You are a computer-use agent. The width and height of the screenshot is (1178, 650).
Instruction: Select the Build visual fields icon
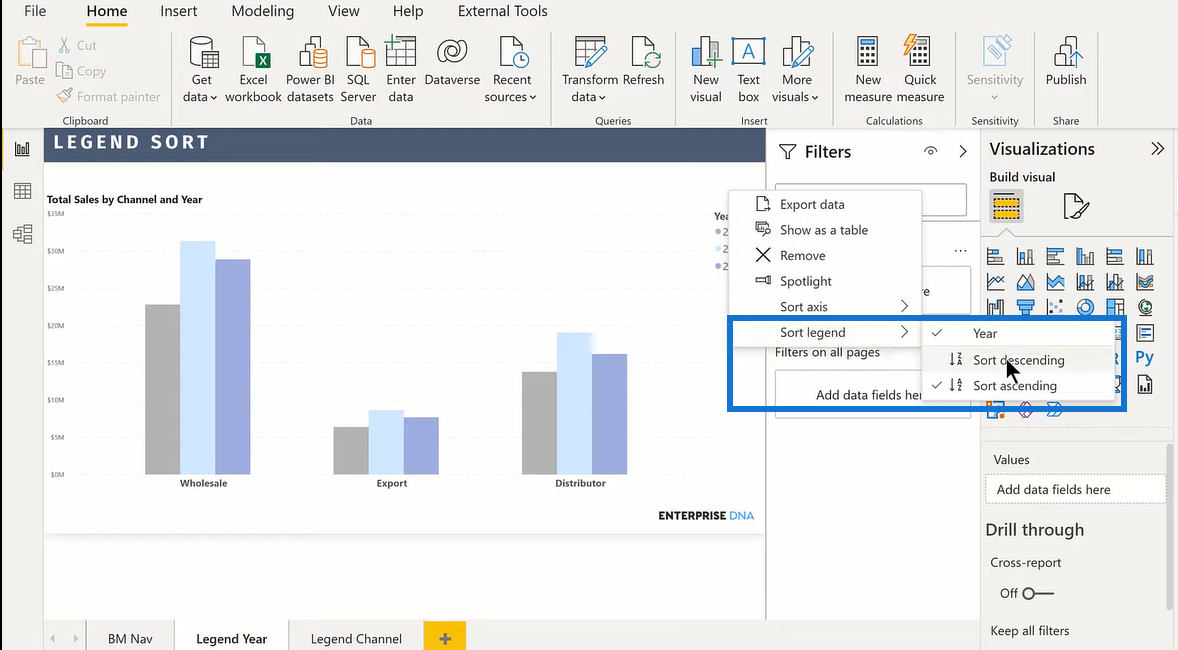[1006, 206]
